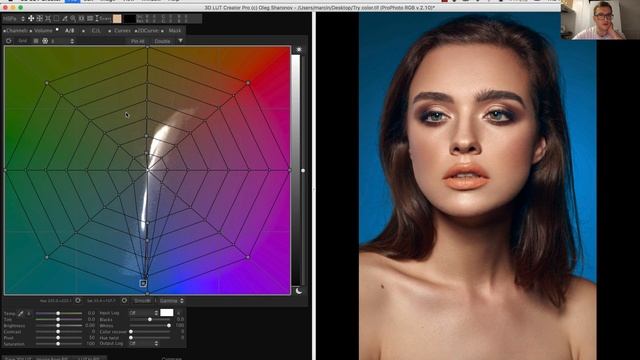Open the HSPx color model dropdown

13,19
